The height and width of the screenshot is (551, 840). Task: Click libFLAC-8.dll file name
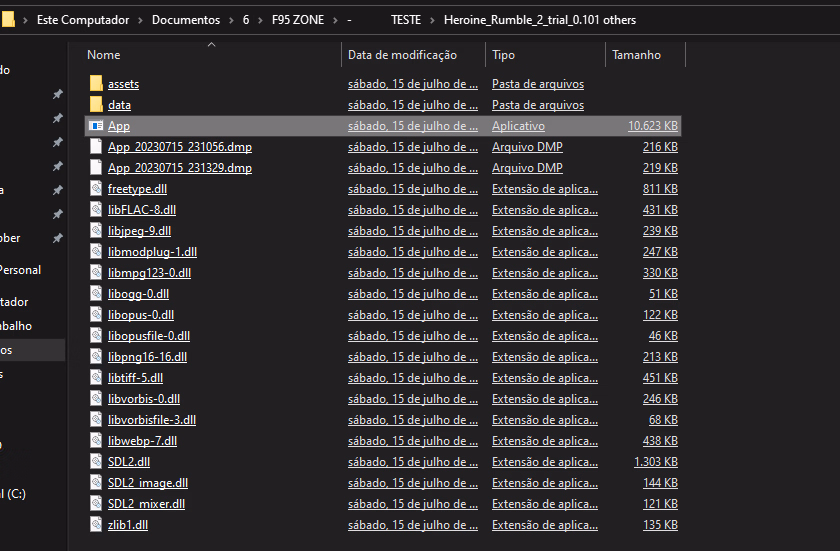141,209
